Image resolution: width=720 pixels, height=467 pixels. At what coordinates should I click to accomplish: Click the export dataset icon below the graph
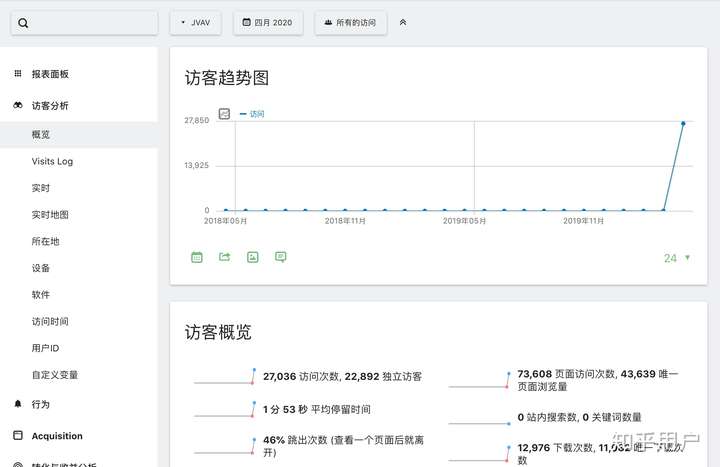tap(225, 257)
